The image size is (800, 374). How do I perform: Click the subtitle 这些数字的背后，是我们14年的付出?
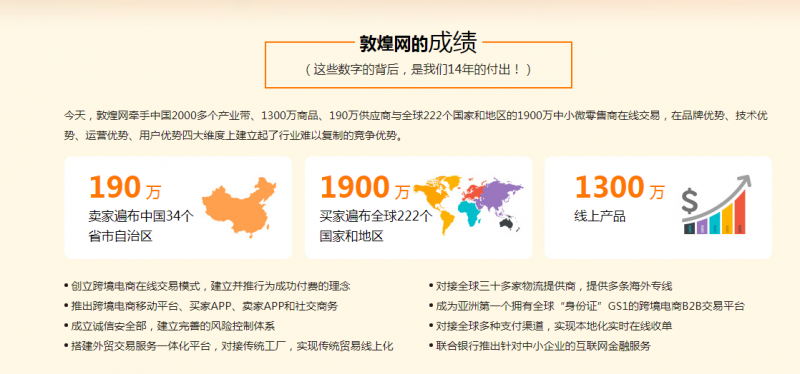[418, 69]
